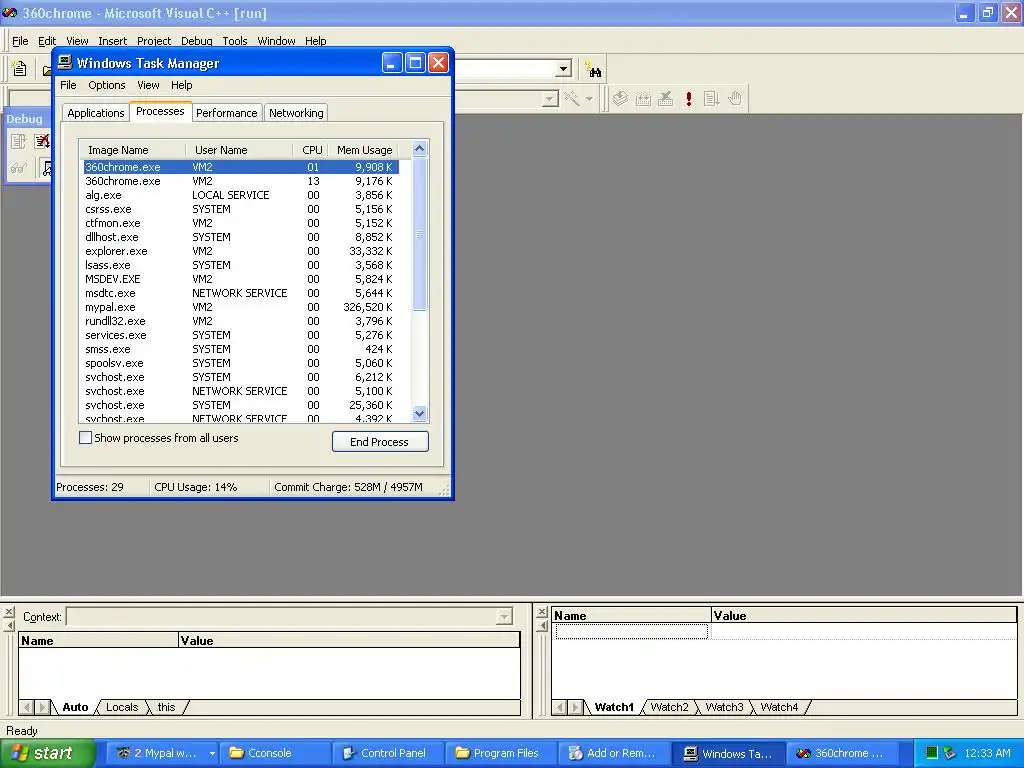Select the Locals tab in Variables pane
Viewport: 1024px width, 768px height.
(x=122, y=707)
